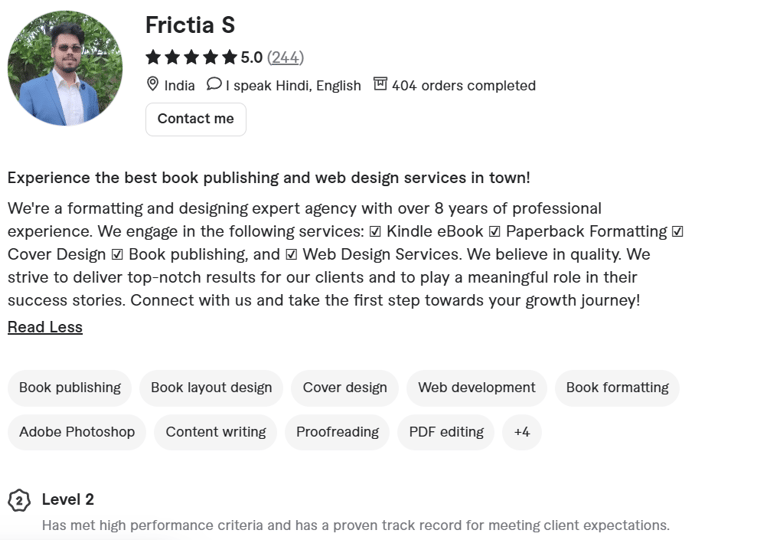Click the Content writing skill tag

coord(216,432)
